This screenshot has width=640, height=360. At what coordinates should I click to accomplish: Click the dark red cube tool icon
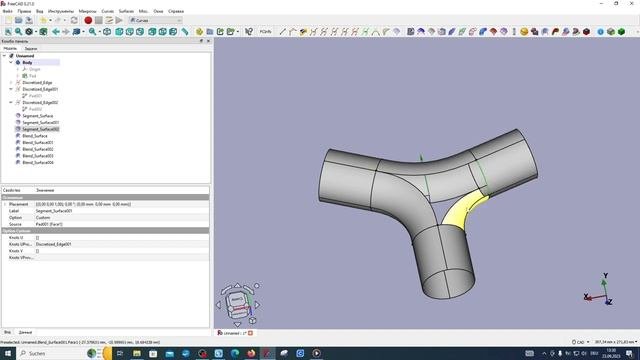click(x=586, y=31)
